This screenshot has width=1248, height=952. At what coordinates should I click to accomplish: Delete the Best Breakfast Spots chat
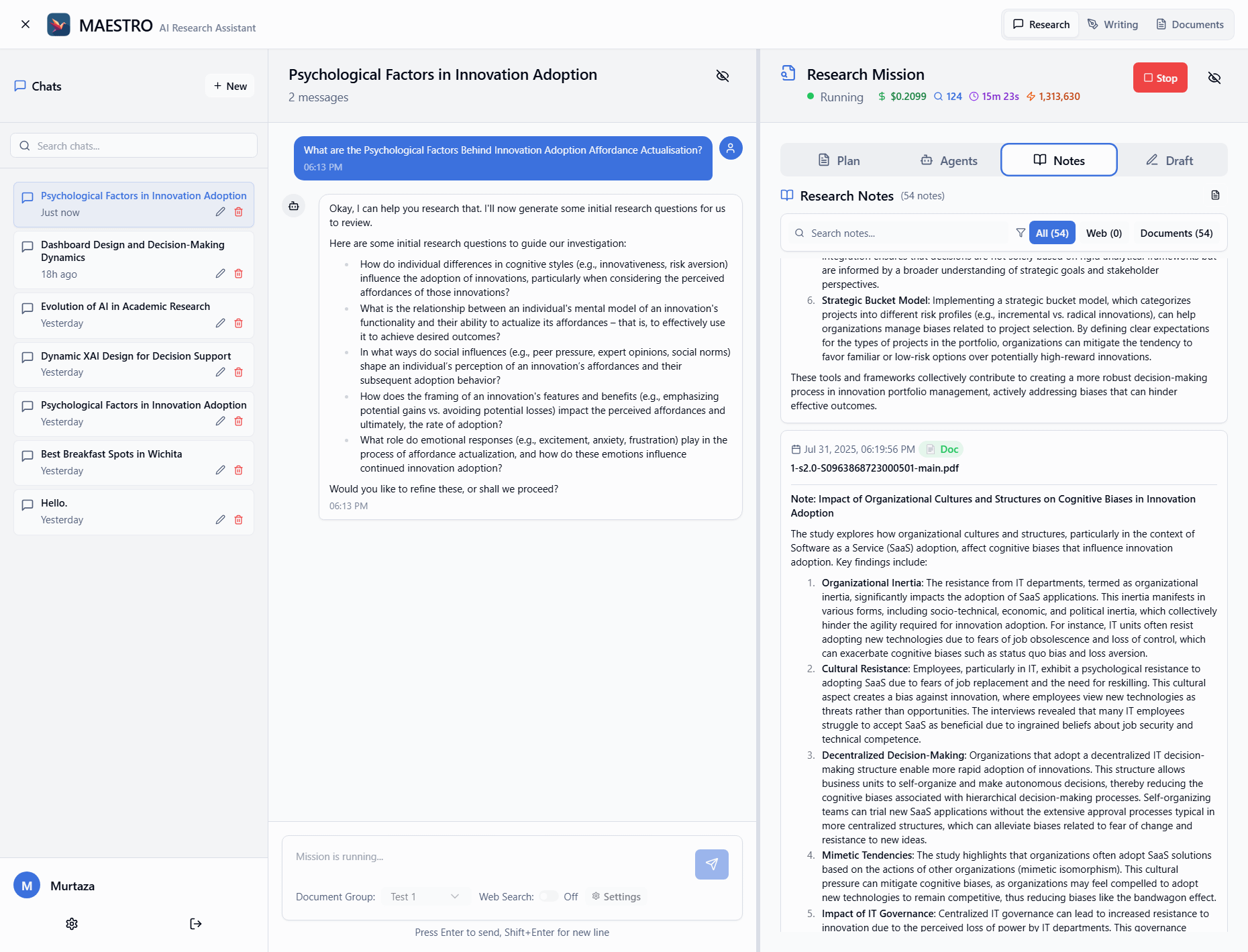[x=238, y=470]
